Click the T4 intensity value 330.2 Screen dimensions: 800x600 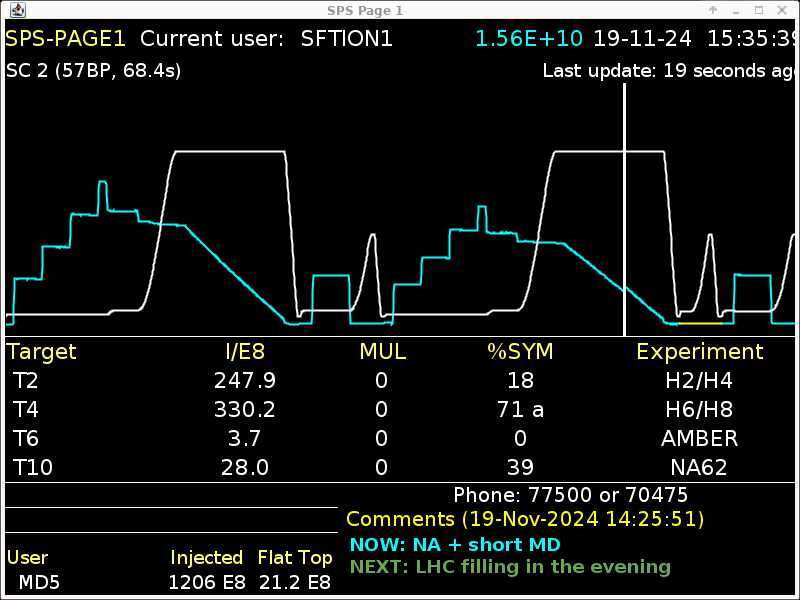244,410
